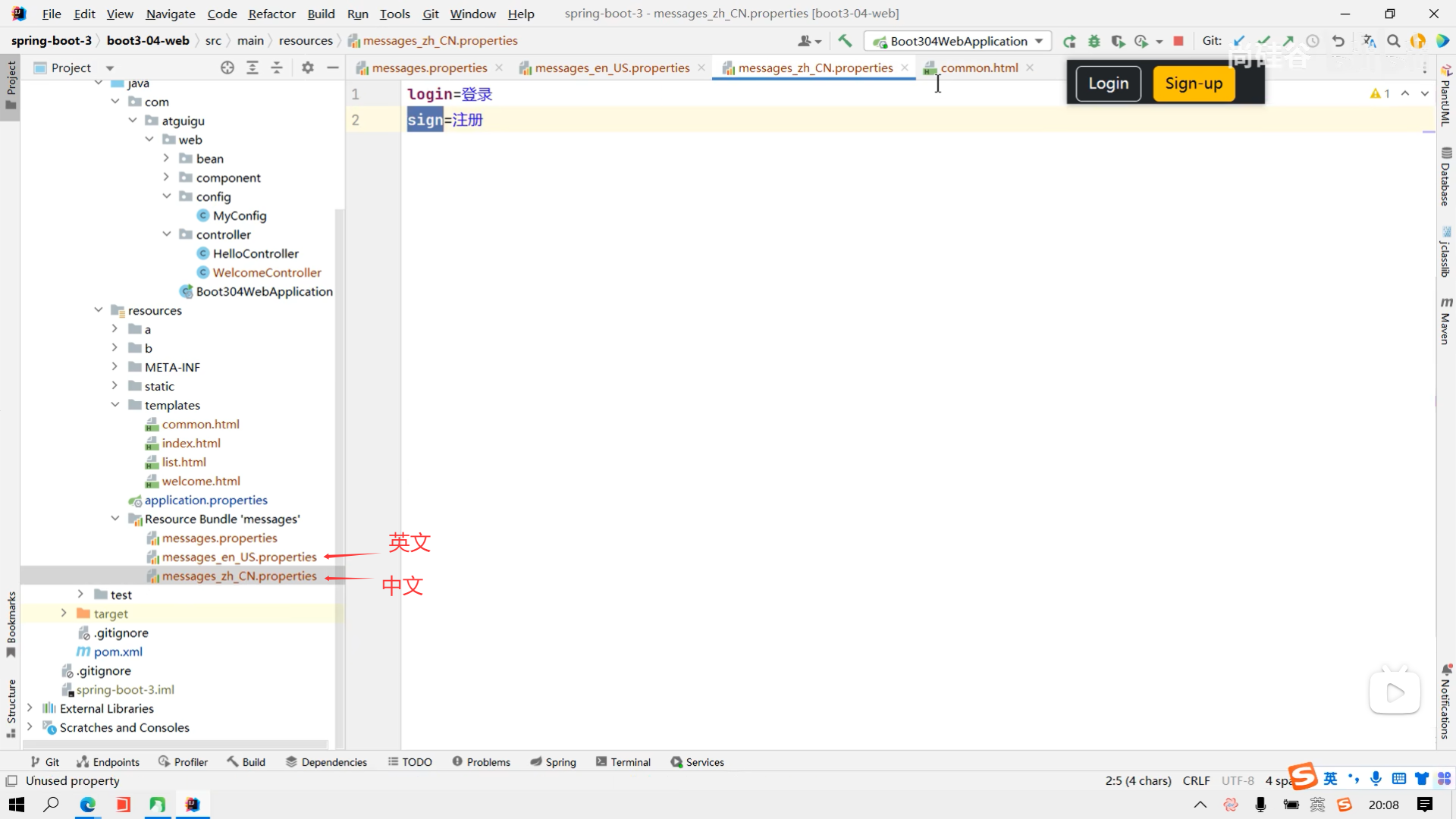Click the Build project hammer icon
Viewport: 1456px width, 819px height.
(x=845, y=41)
